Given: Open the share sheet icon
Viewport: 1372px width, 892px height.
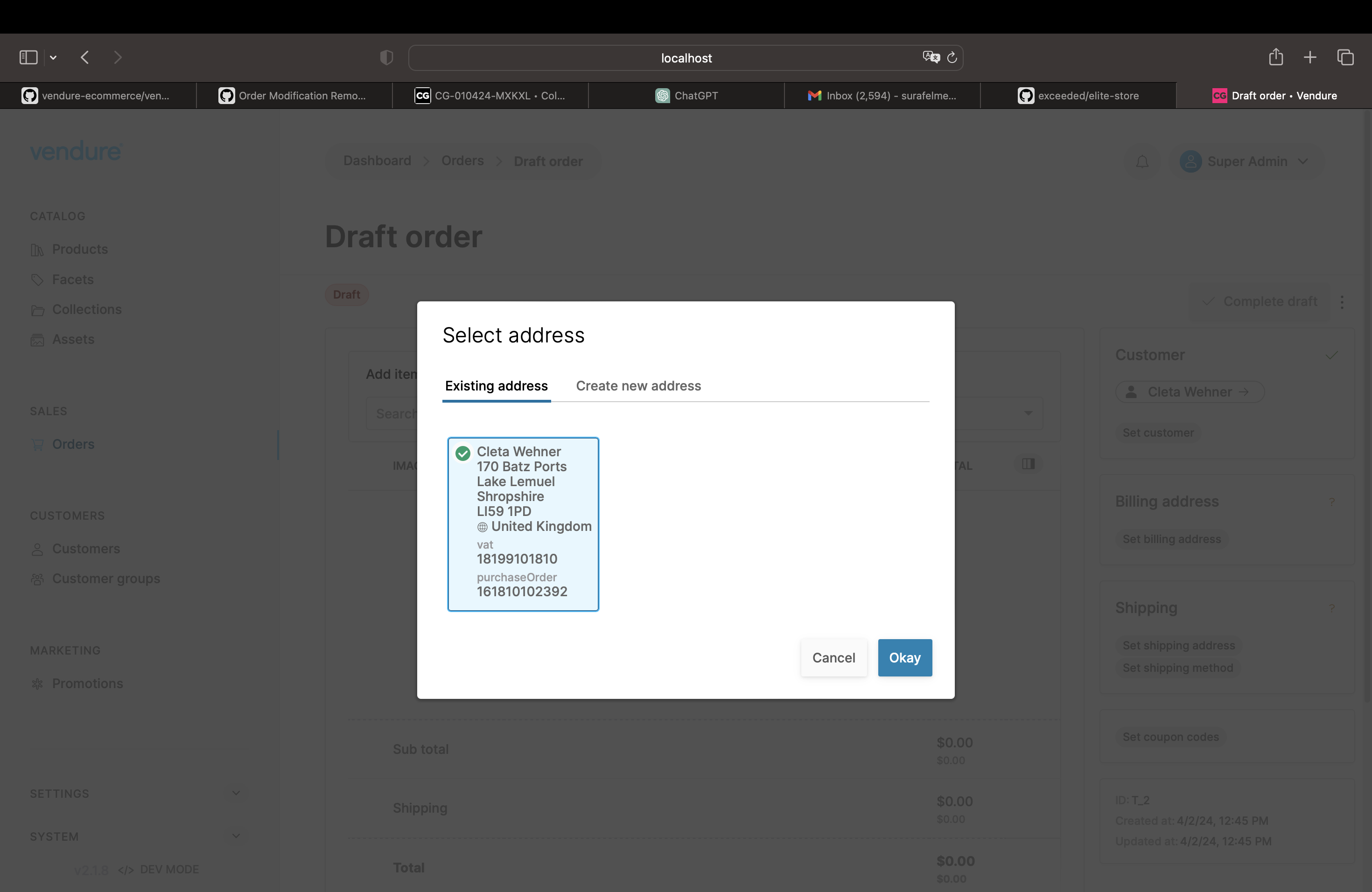Looking at the screenshot, I should pos(1276,58).
